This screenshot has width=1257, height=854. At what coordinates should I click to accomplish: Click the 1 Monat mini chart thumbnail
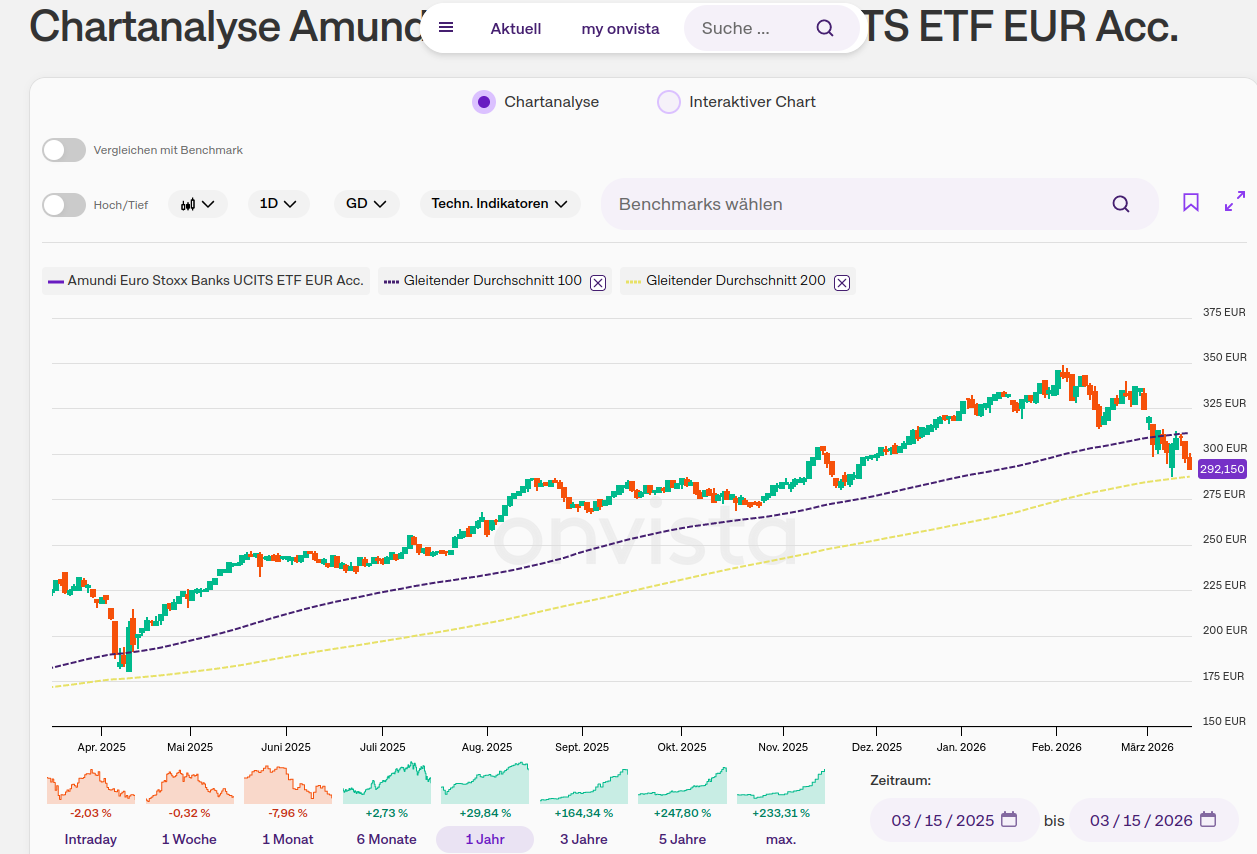tap(288, 785)
